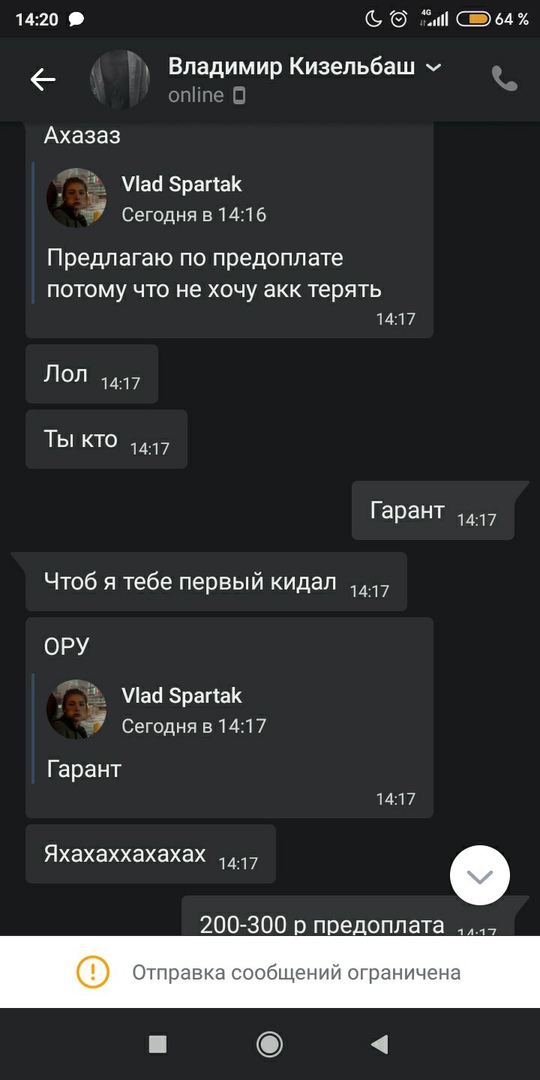Tap the orange warning exclamation icon

tap(92, 973)
